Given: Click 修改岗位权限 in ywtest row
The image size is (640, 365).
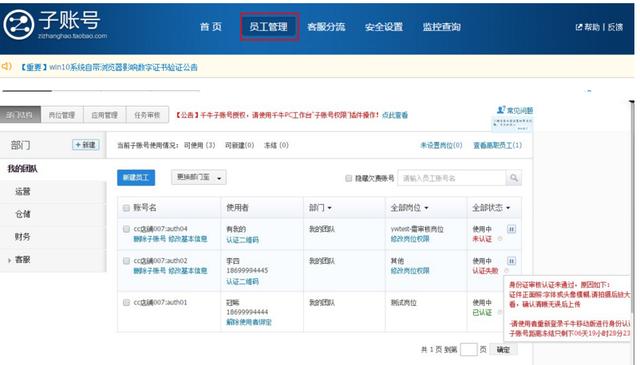Looking at the screenshot, I should pos(410,239).
